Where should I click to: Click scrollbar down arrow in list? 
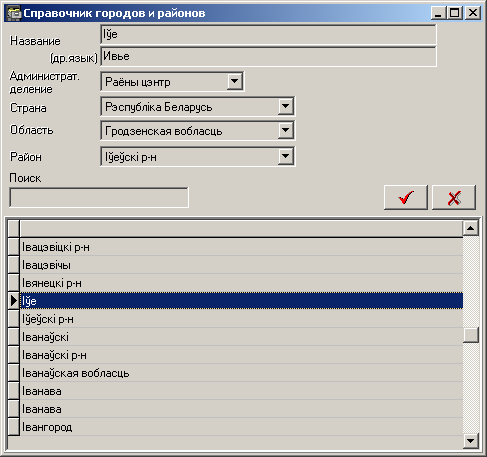[470, 441]
